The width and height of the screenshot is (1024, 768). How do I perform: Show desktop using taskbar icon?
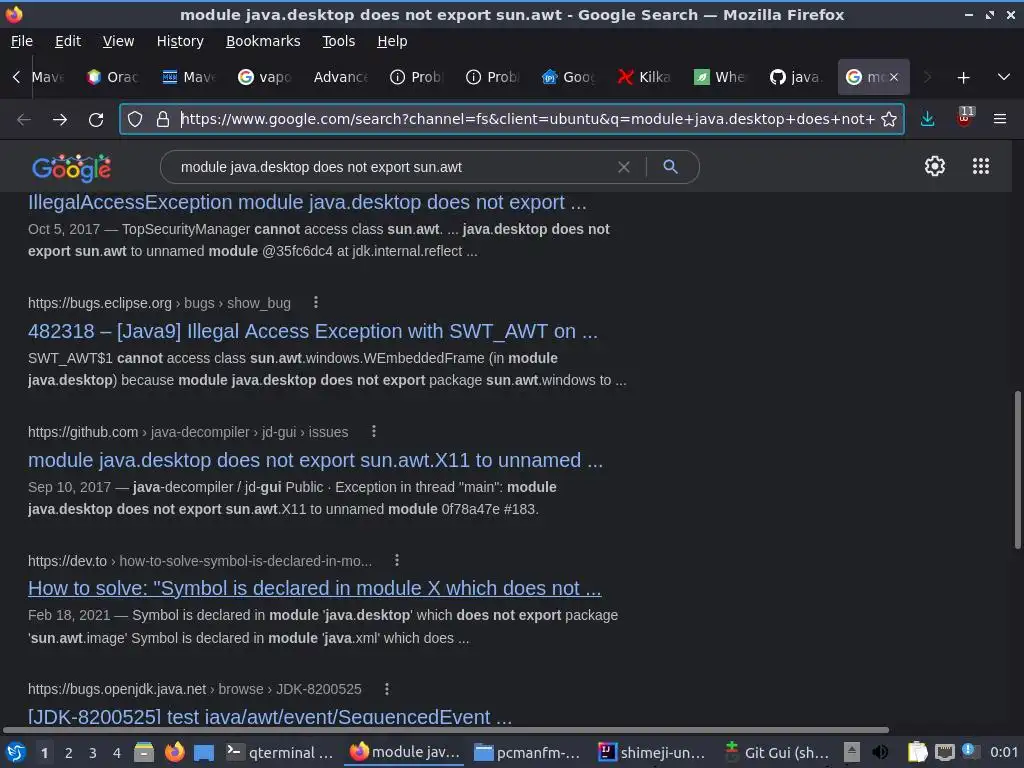204,752
